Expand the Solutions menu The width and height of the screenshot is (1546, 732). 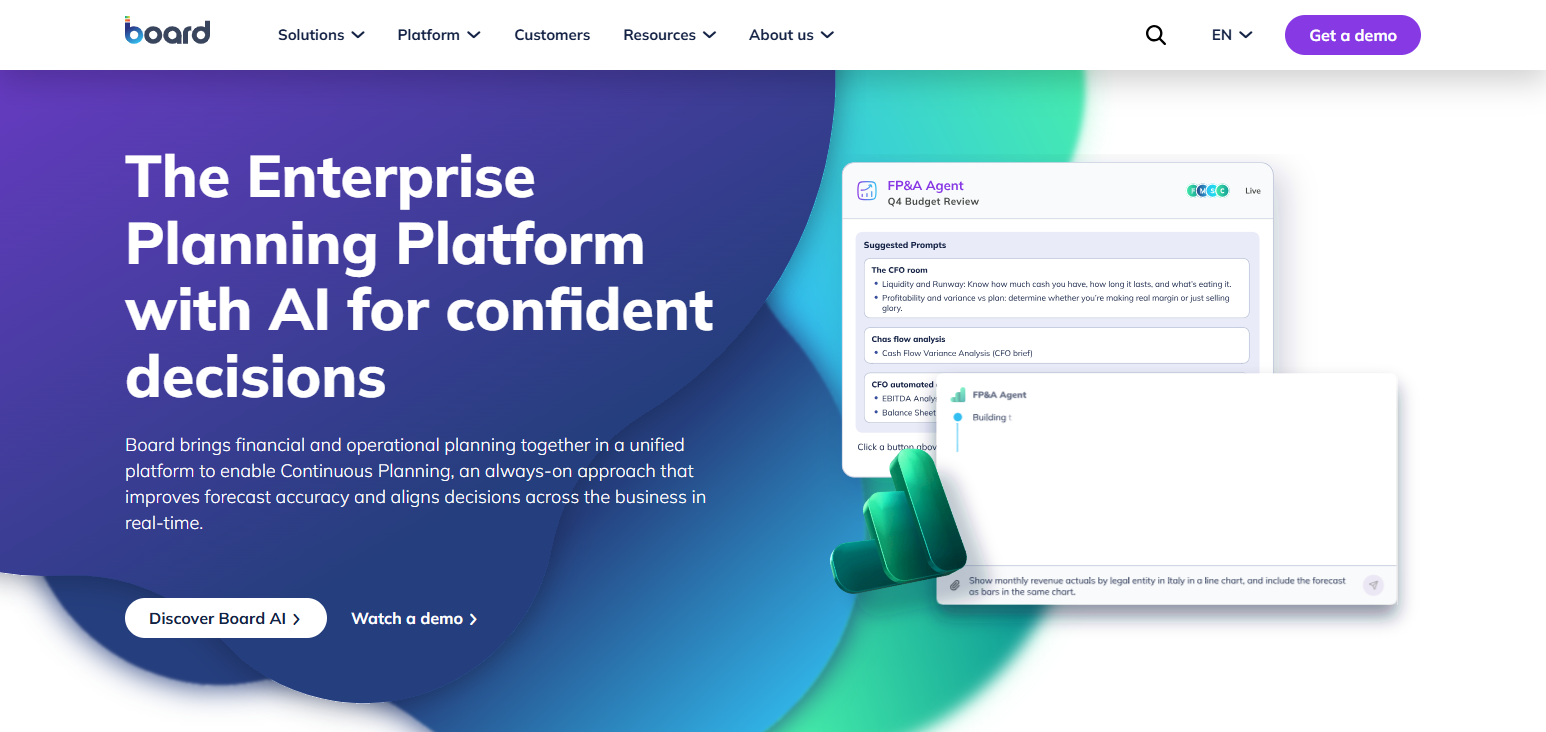tap(321, 35)
